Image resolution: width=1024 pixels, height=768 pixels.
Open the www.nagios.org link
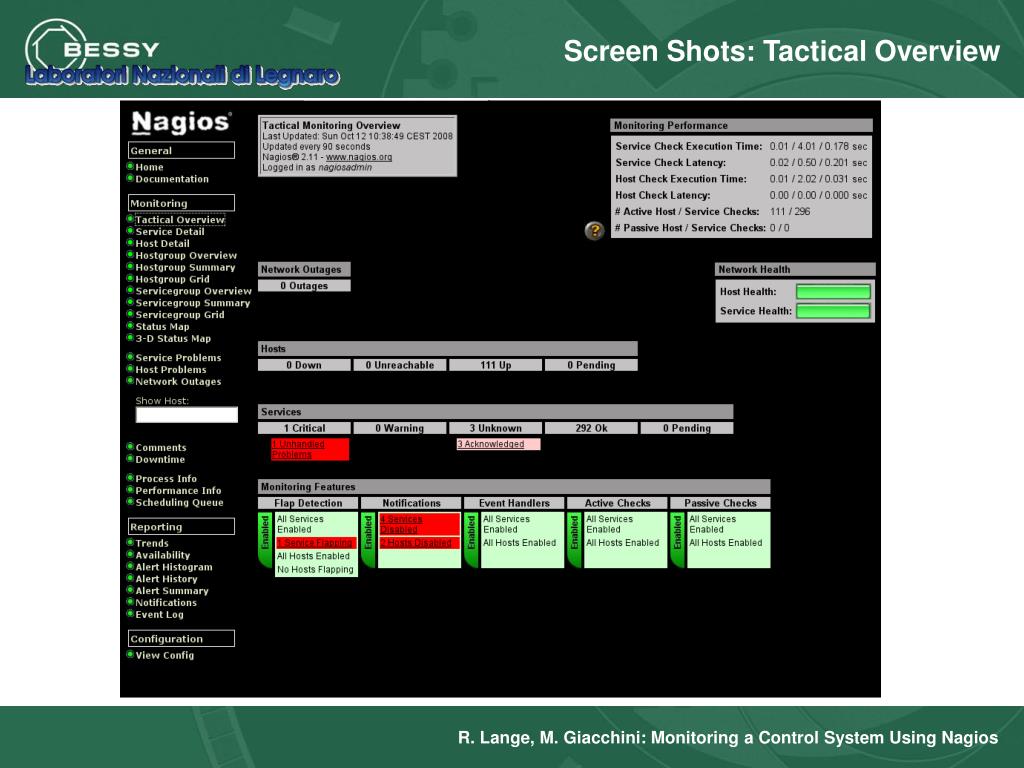359,157
